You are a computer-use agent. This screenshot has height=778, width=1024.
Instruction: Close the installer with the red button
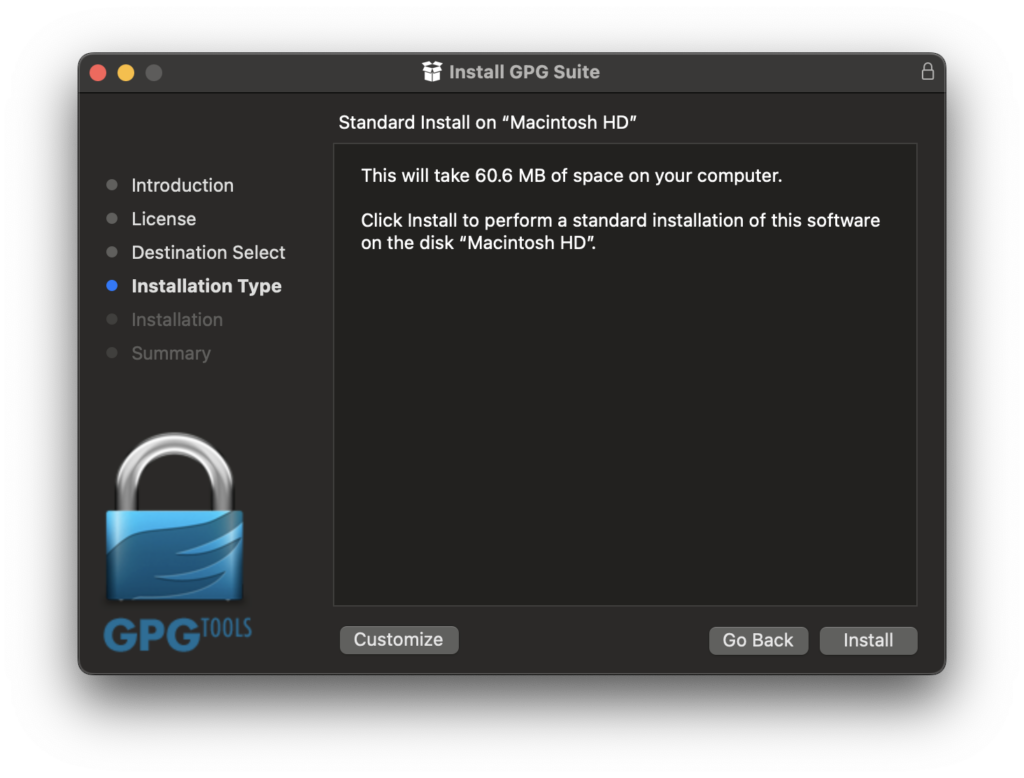click(x=98, y=73)
